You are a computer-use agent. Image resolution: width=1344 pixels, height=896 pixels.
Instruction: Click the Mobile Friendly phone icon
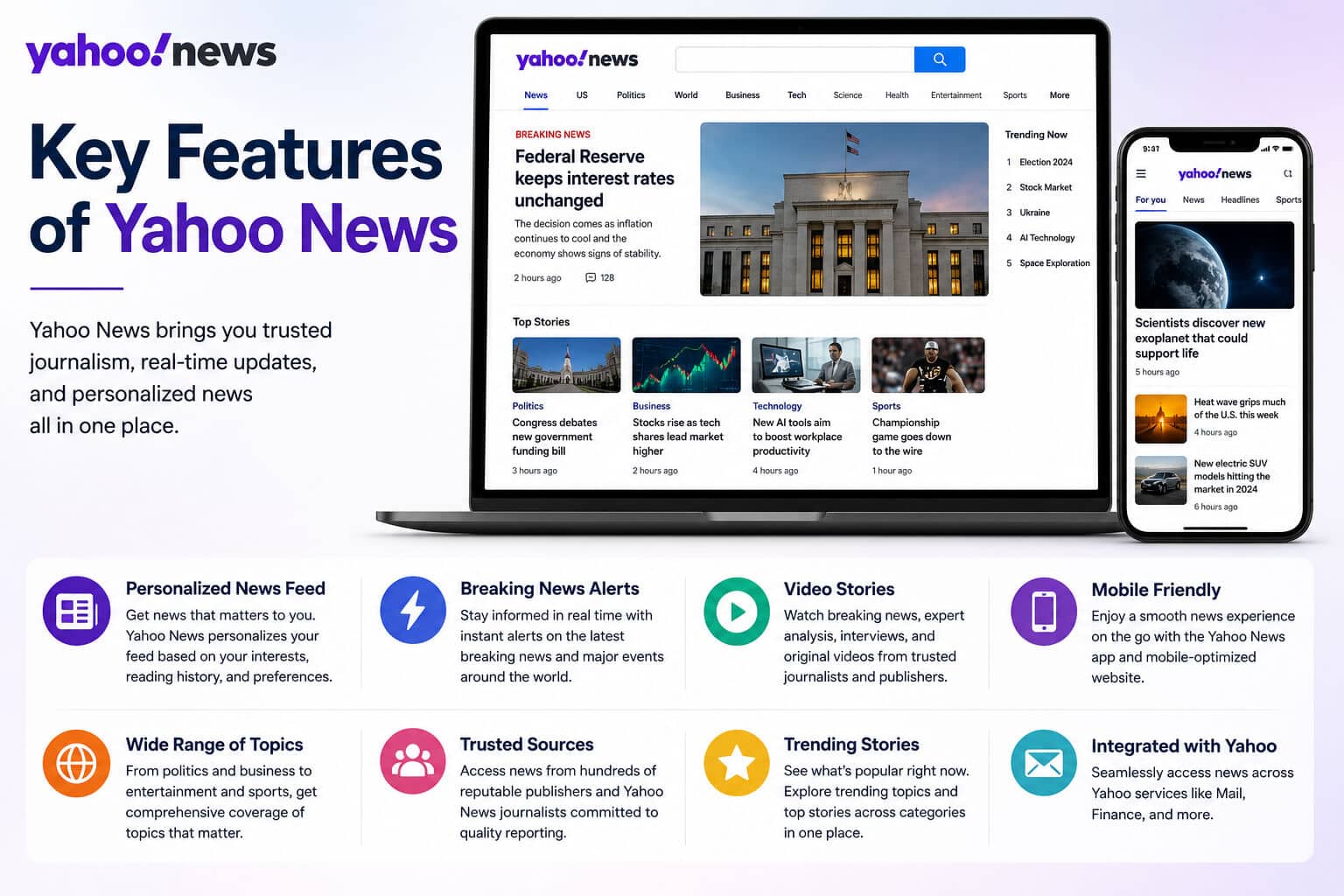[1044, 612]
